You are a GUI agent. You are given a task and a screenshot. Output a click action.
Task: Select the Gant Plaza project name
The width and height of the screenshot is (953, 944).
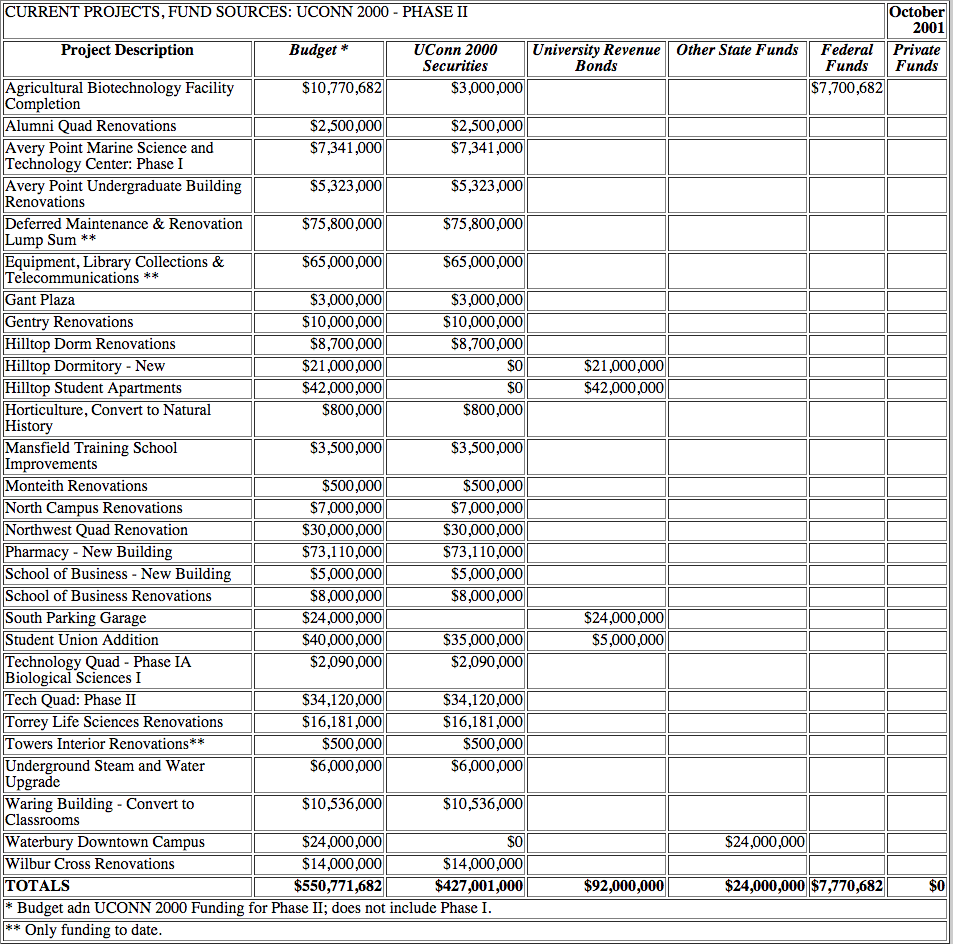[x=40, y=300]
